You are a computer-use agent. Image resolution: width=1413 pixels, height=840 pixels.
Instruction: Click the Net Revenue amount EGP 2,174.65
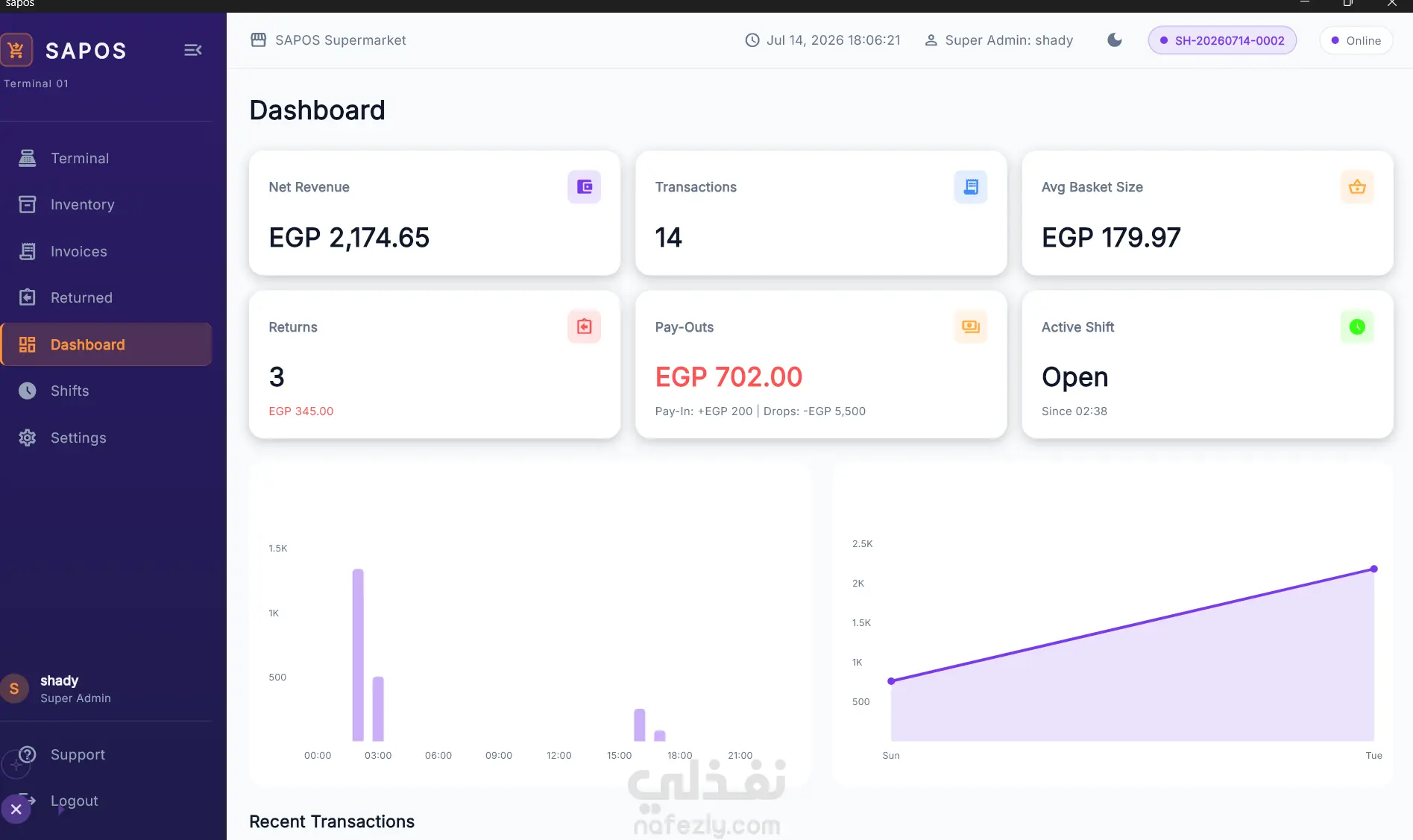pyautogui.click(x=349, y=238)
